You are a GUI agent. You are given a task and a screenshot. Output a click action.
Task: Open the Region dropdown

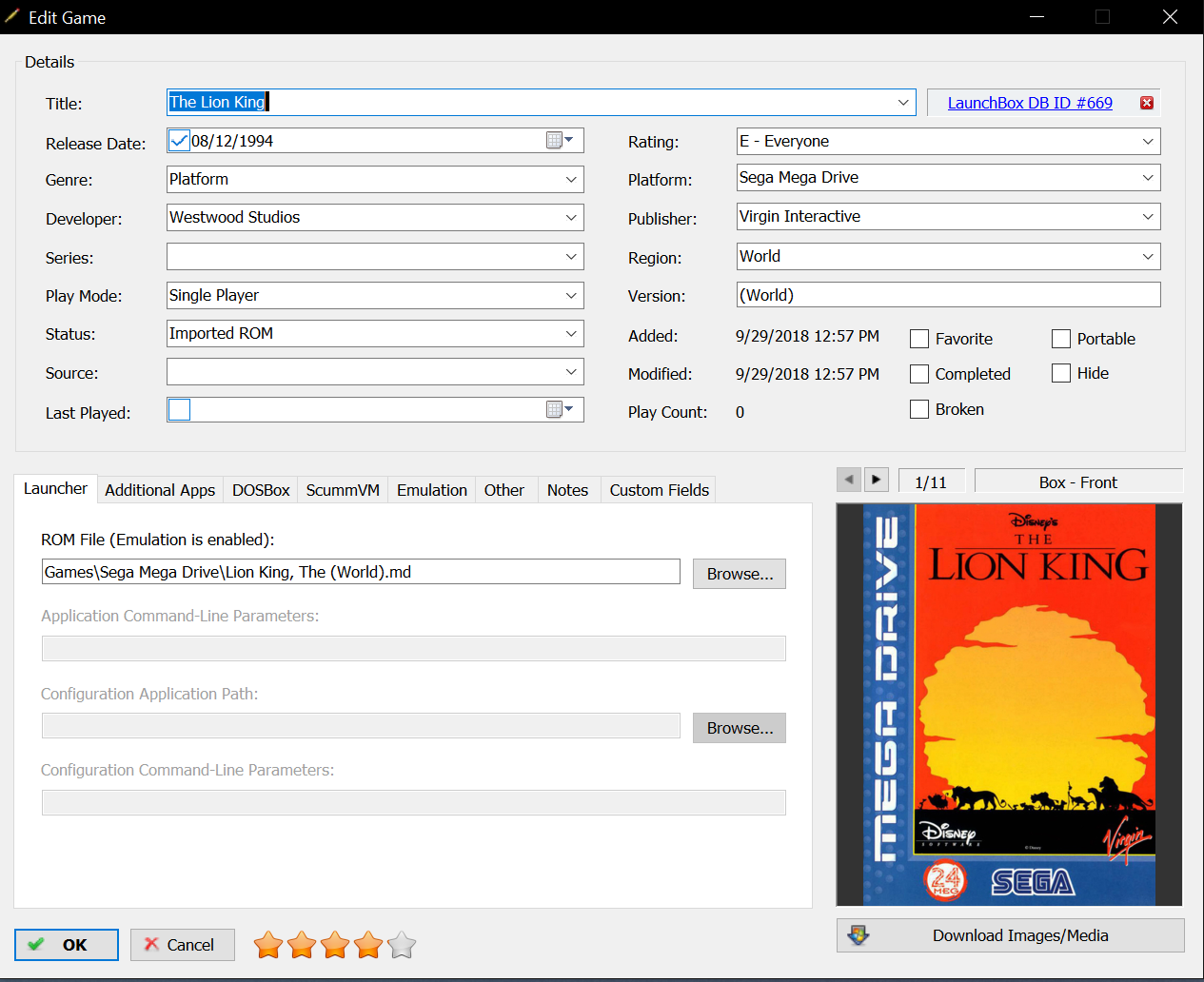pyautogui.click(x=1148, y=256)
